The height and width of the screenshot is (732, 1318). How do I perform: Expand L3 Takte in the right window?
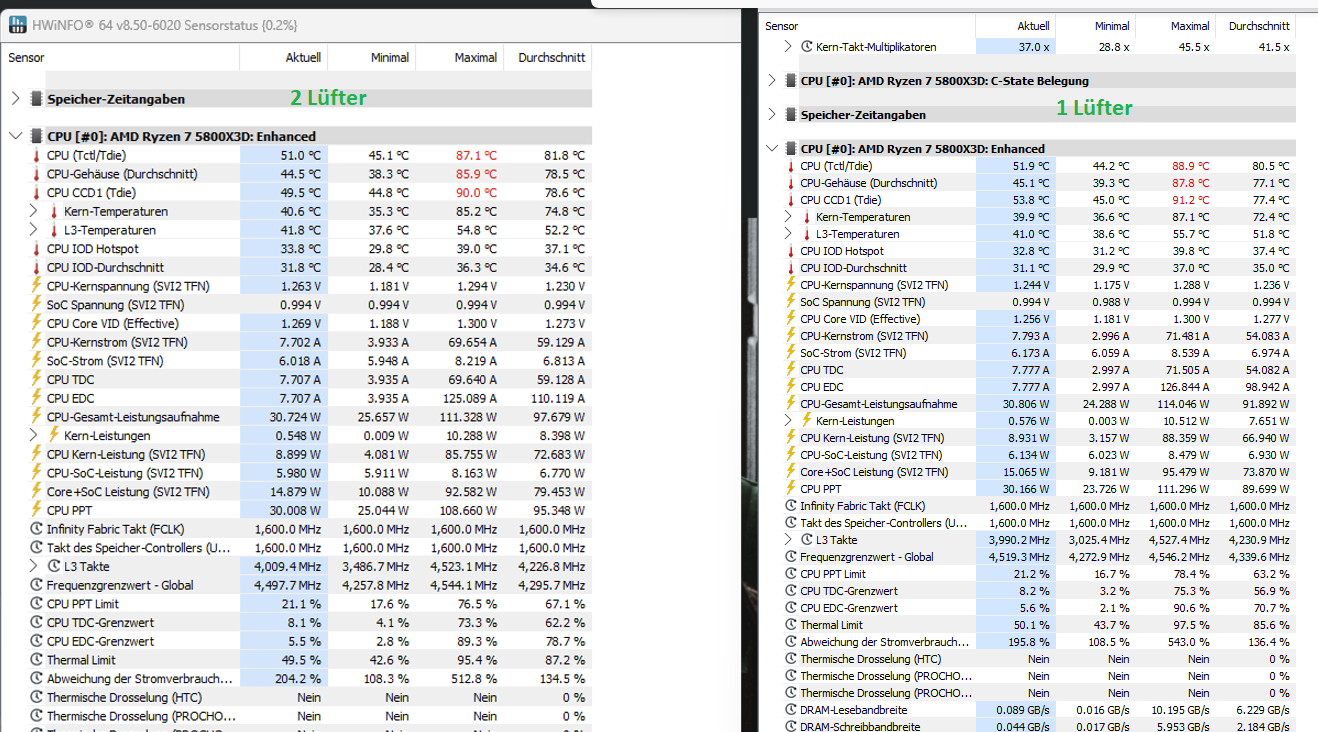[789, 540]
